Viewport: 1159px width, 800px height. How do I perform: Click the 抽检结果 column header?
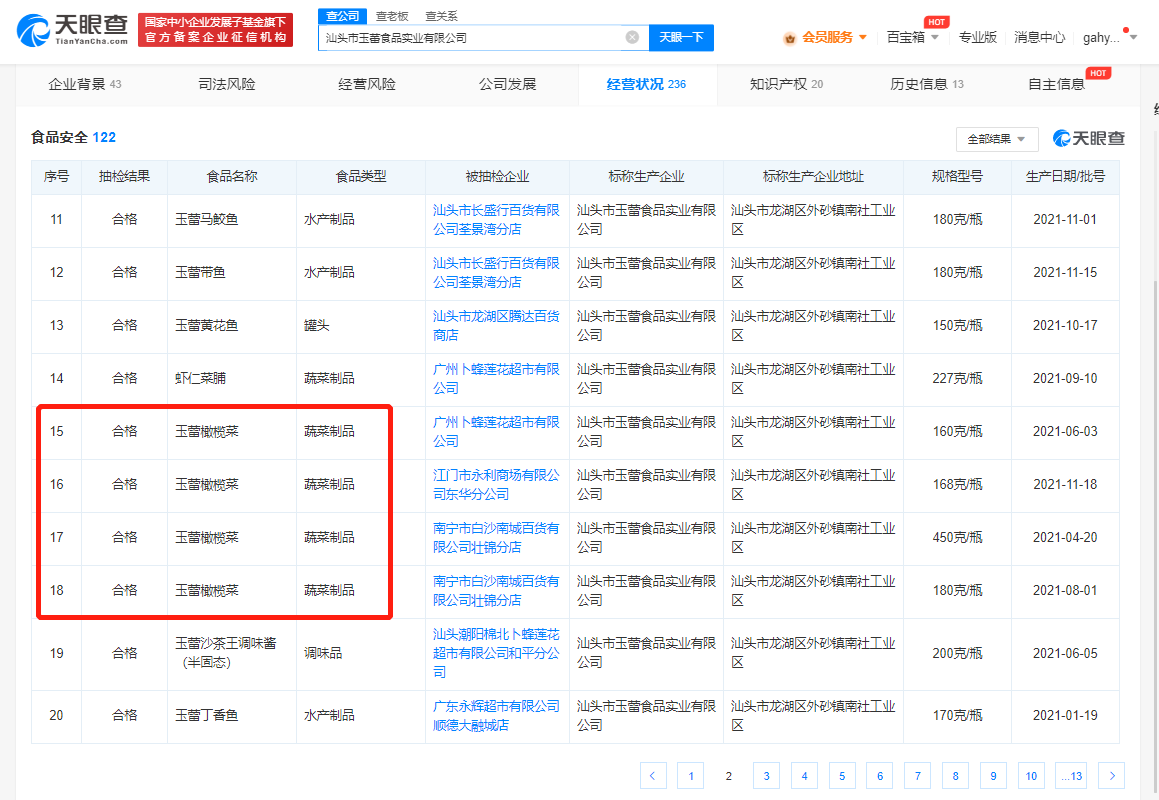coord(124,177)
